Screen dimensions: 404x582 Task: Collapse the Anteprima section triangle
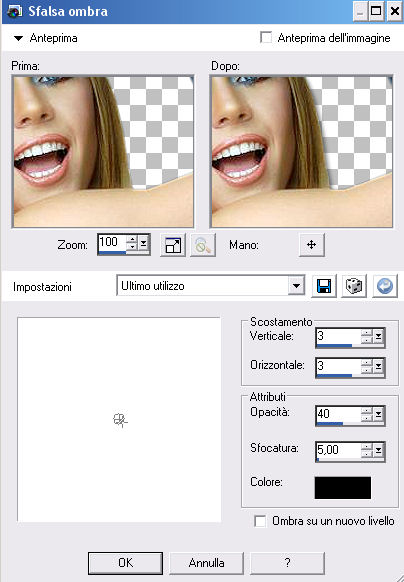(x=18, y=38)
